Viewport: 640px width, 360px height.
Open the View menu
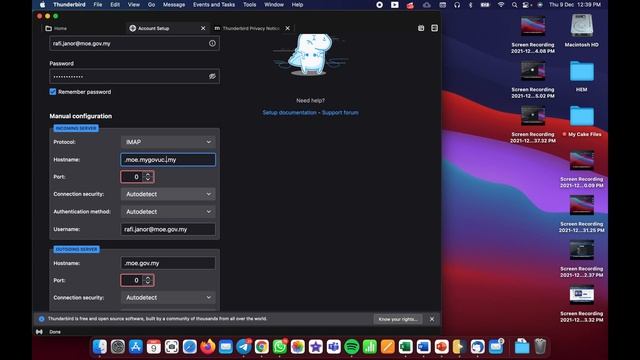click(133, 4)
